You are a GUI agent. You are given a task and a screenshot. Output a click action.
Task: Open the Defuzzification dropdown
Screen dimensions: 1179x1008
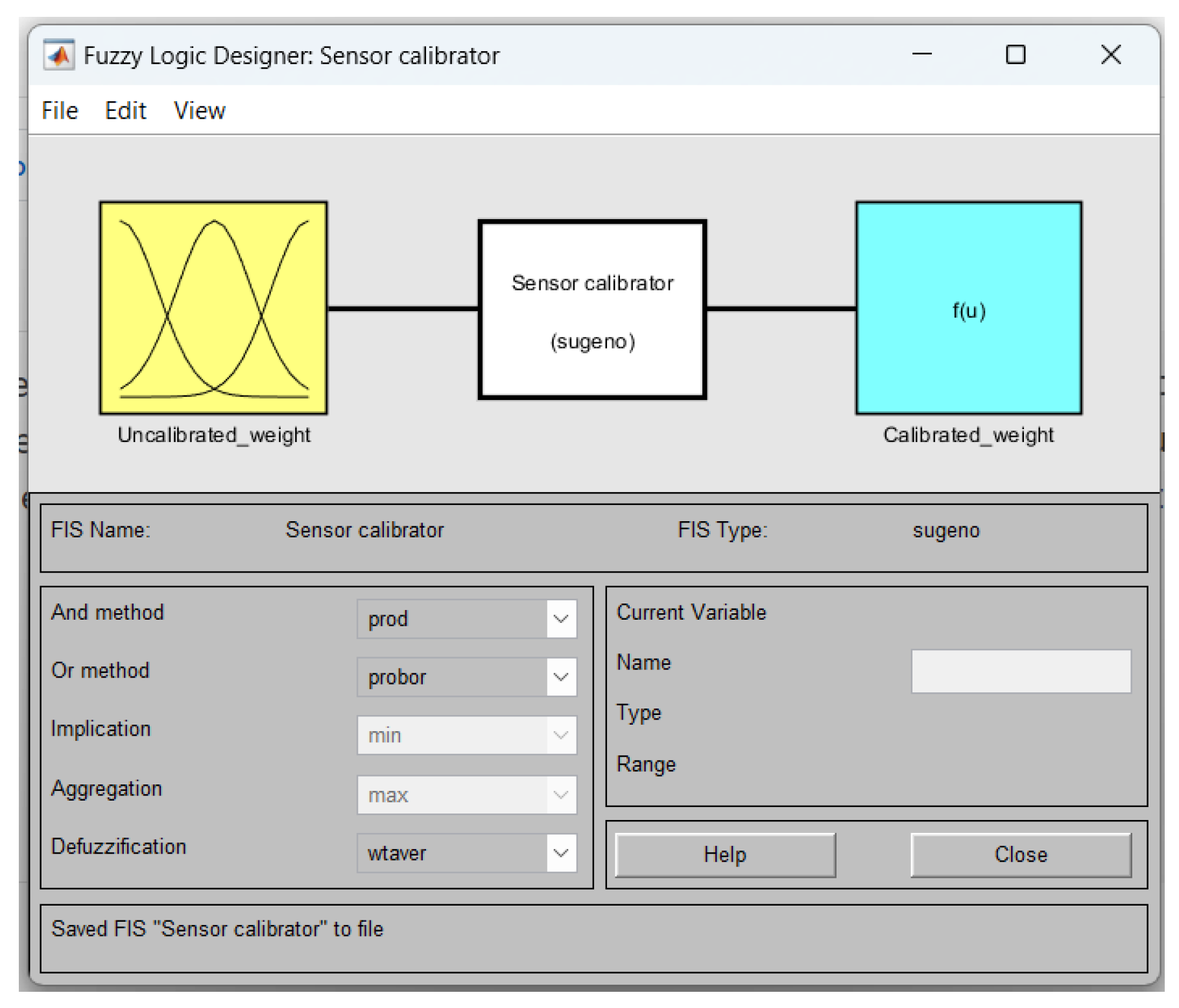[562, 853]
